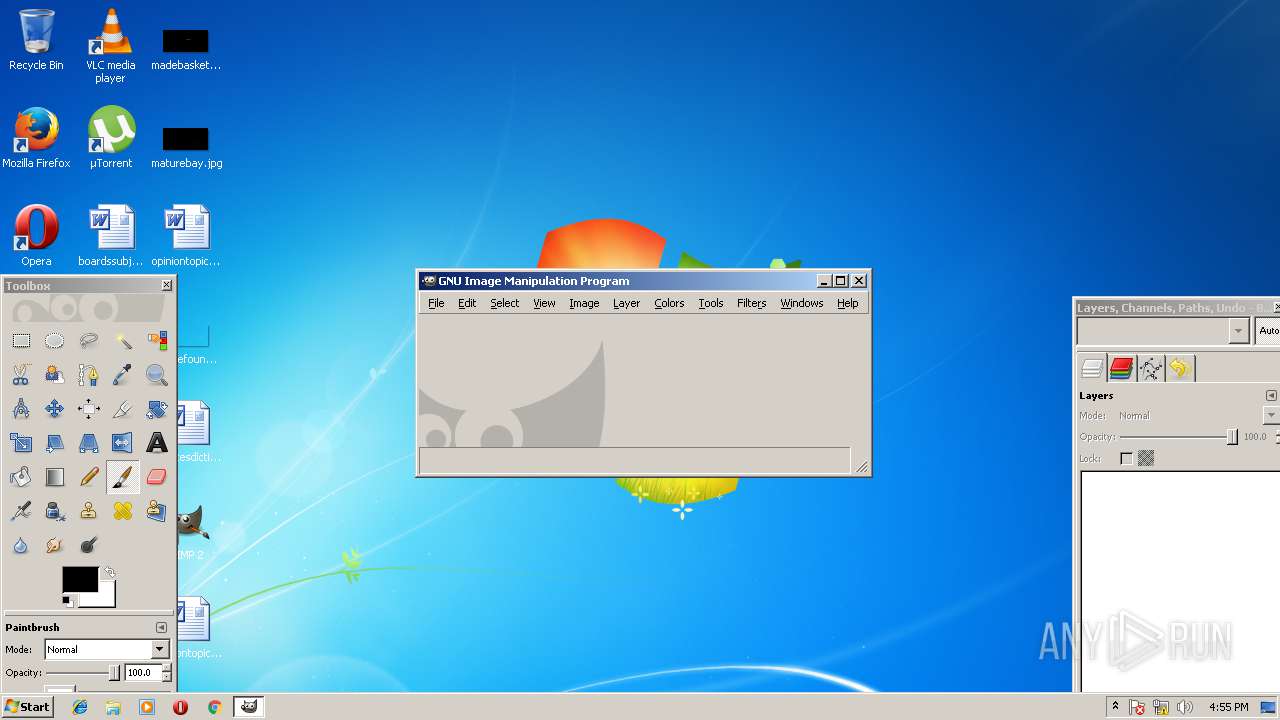Select the Flip tool
This screenshot has width=1280, height=720.
point(123,443)
